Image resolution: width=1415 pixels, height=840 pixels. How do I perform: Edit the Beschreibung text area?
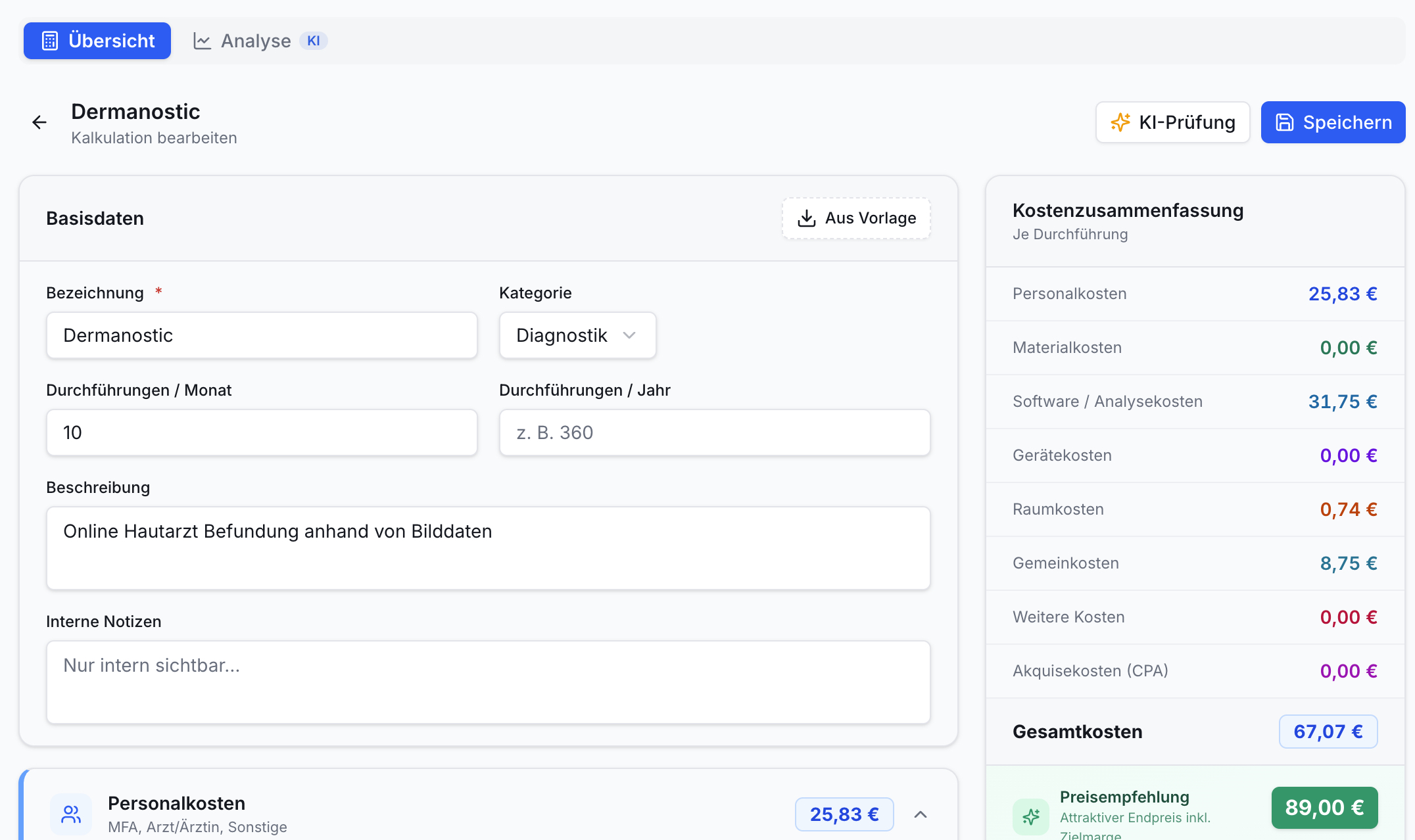pos(489,548)
